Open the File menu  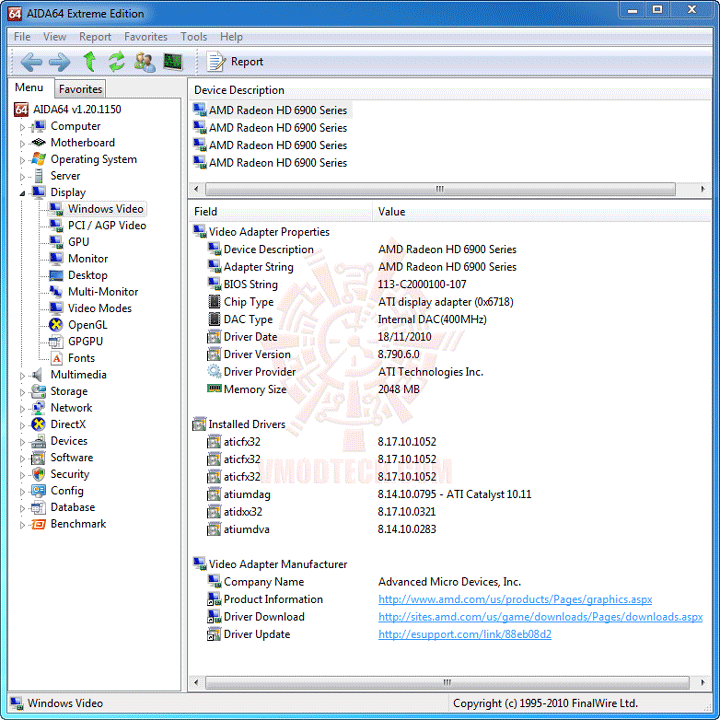[x=22, y=36]
